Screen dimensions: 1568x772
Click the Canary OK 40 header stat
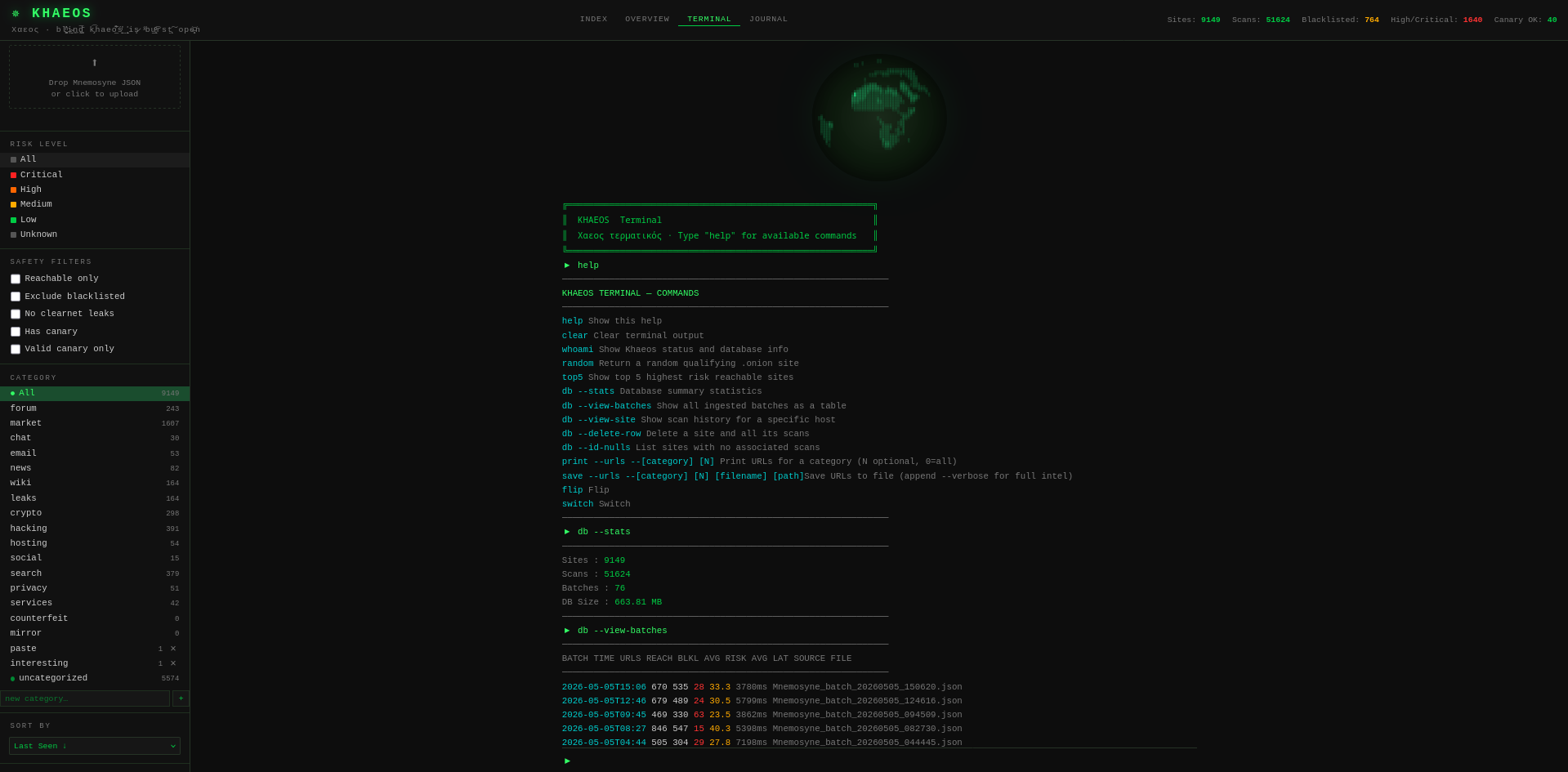click(x=1526, y=20)
